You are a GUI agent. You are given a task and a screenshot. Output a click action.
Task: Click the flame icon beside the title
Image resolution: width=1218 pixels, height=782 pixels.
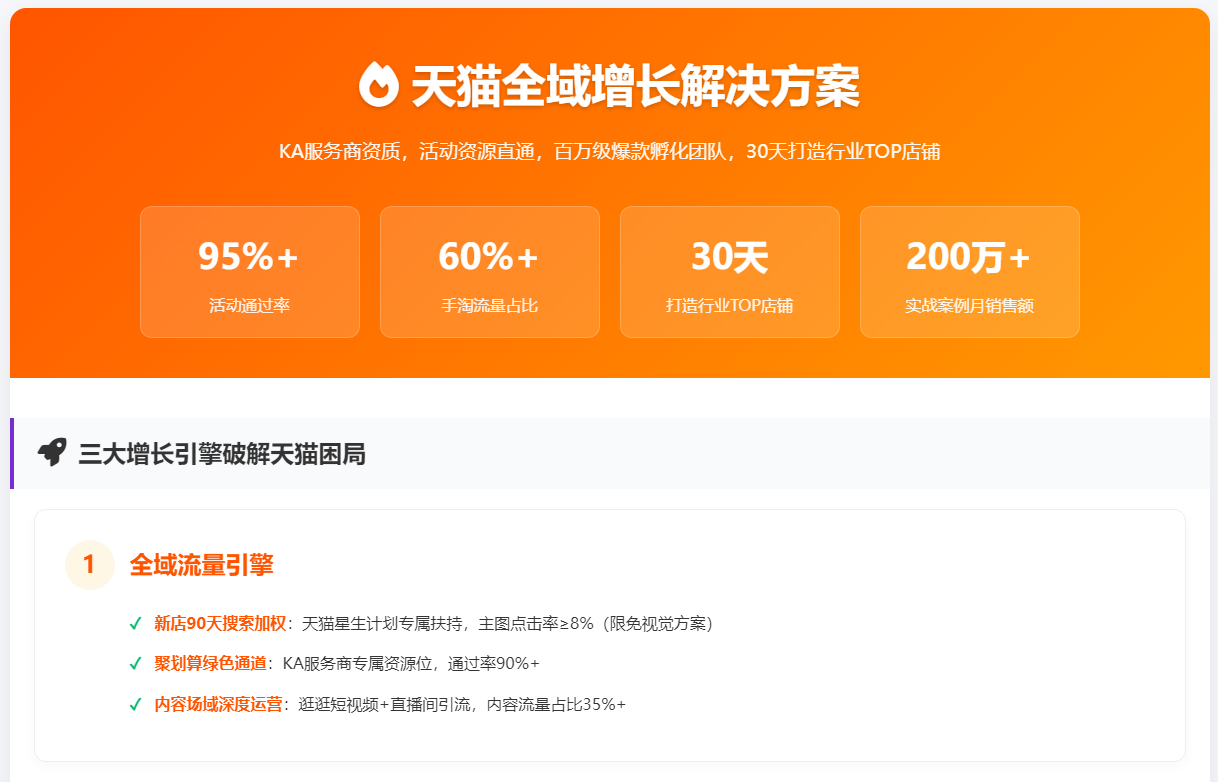tap(379, 85)
